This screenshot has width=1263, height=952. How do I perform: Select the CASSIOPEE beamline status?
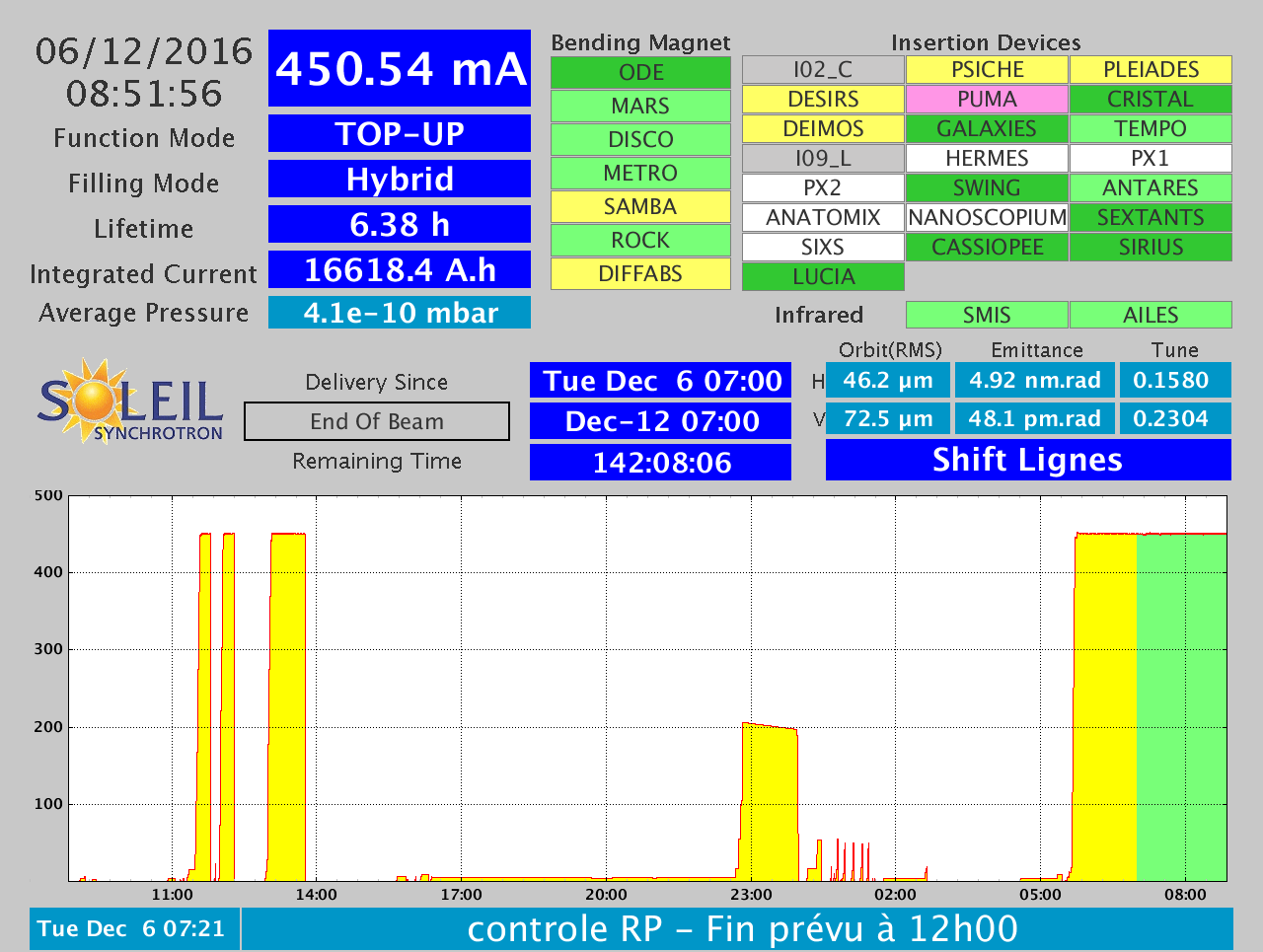(987, 248)
